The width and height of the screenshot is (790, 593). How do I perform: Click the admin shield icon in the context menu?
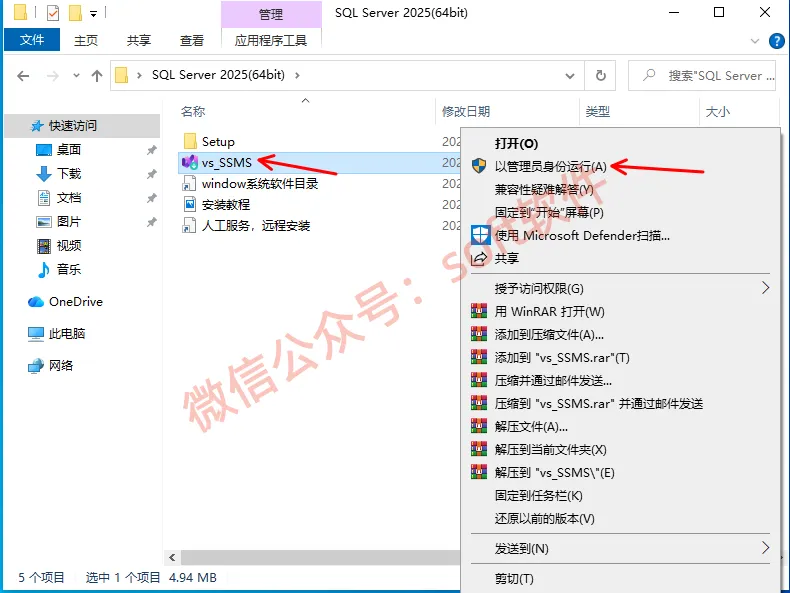point(479,166)
